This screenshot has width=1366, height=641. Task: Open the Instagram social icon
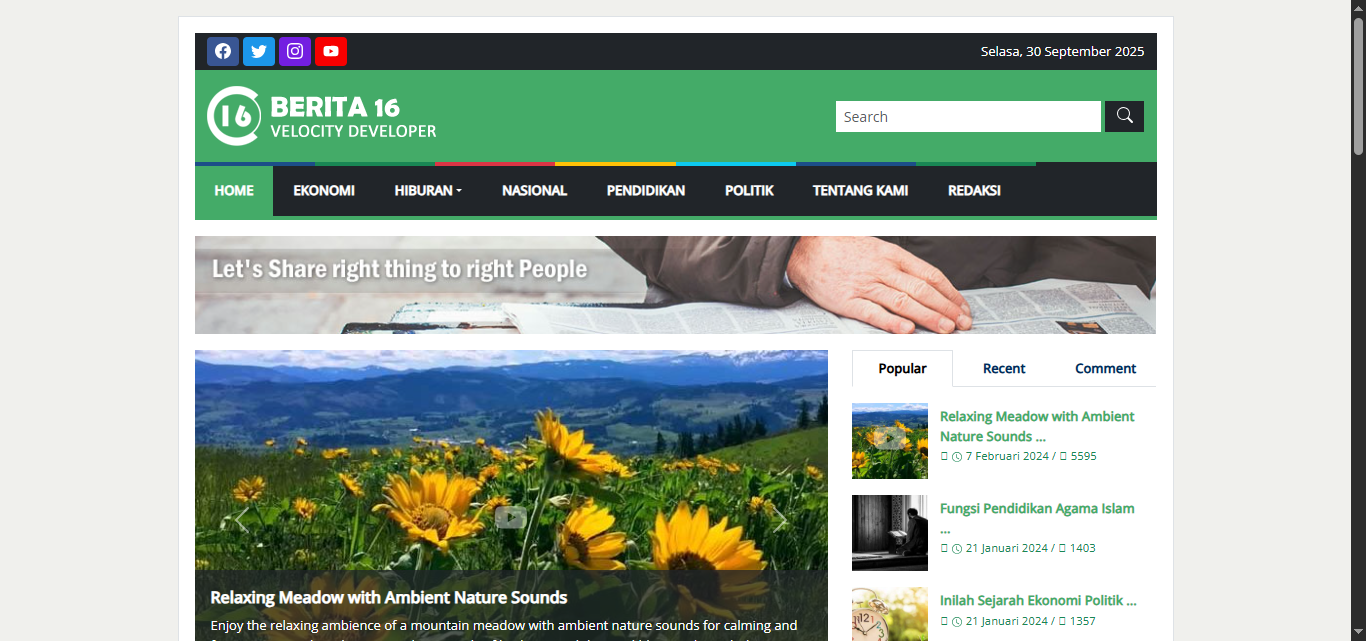pos(295,52)
